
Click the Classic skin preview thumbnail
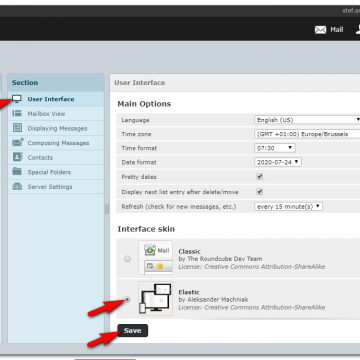(x=156, y=258)
